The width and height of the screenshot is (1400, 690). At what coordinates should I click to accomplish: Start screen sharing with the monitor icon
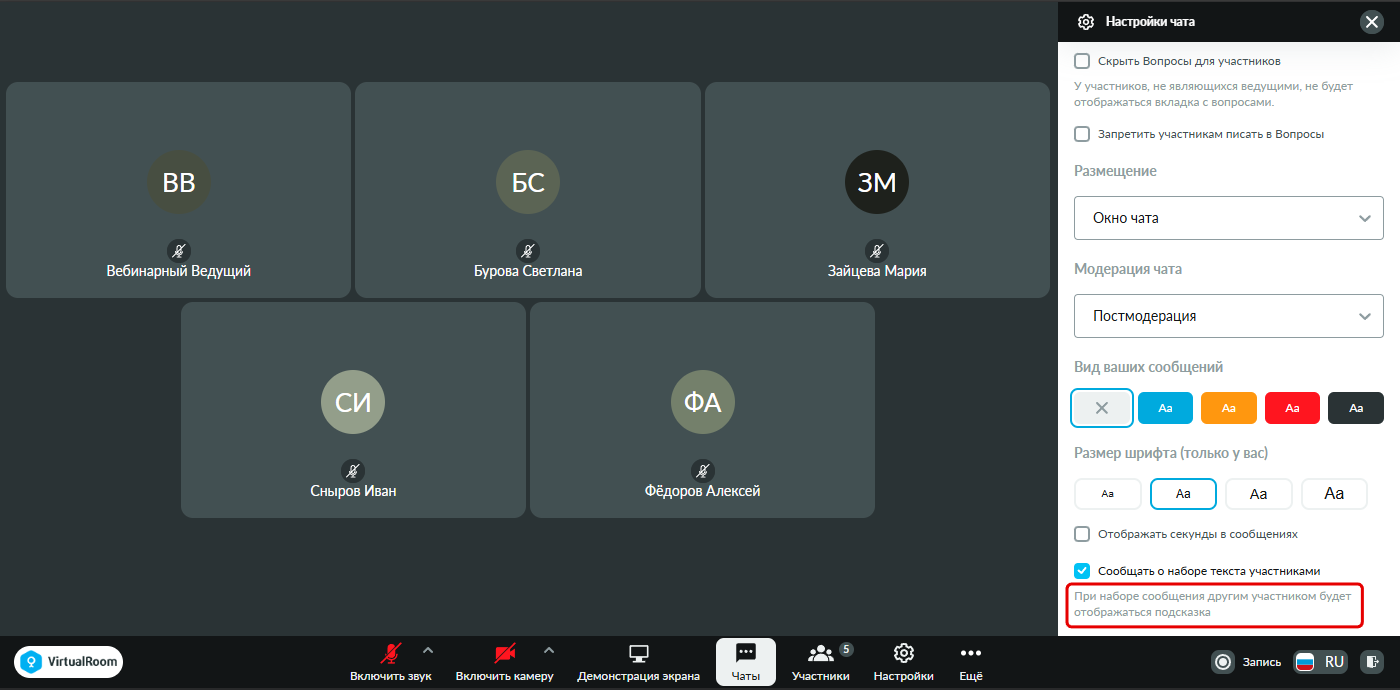[638, 654]
